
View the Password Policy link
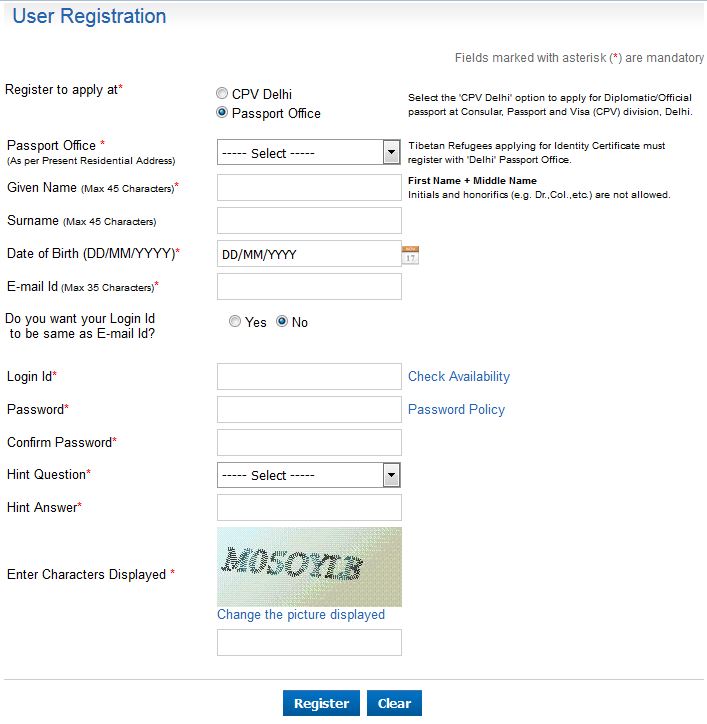(x=456, y=410)
